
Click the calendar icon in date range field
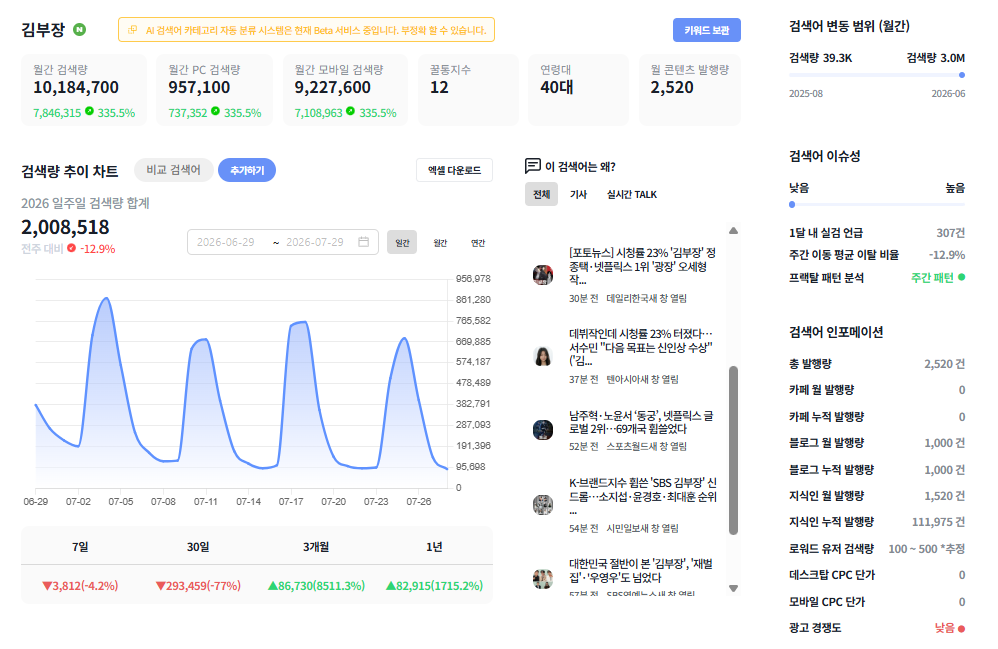[x=363, y=242]
